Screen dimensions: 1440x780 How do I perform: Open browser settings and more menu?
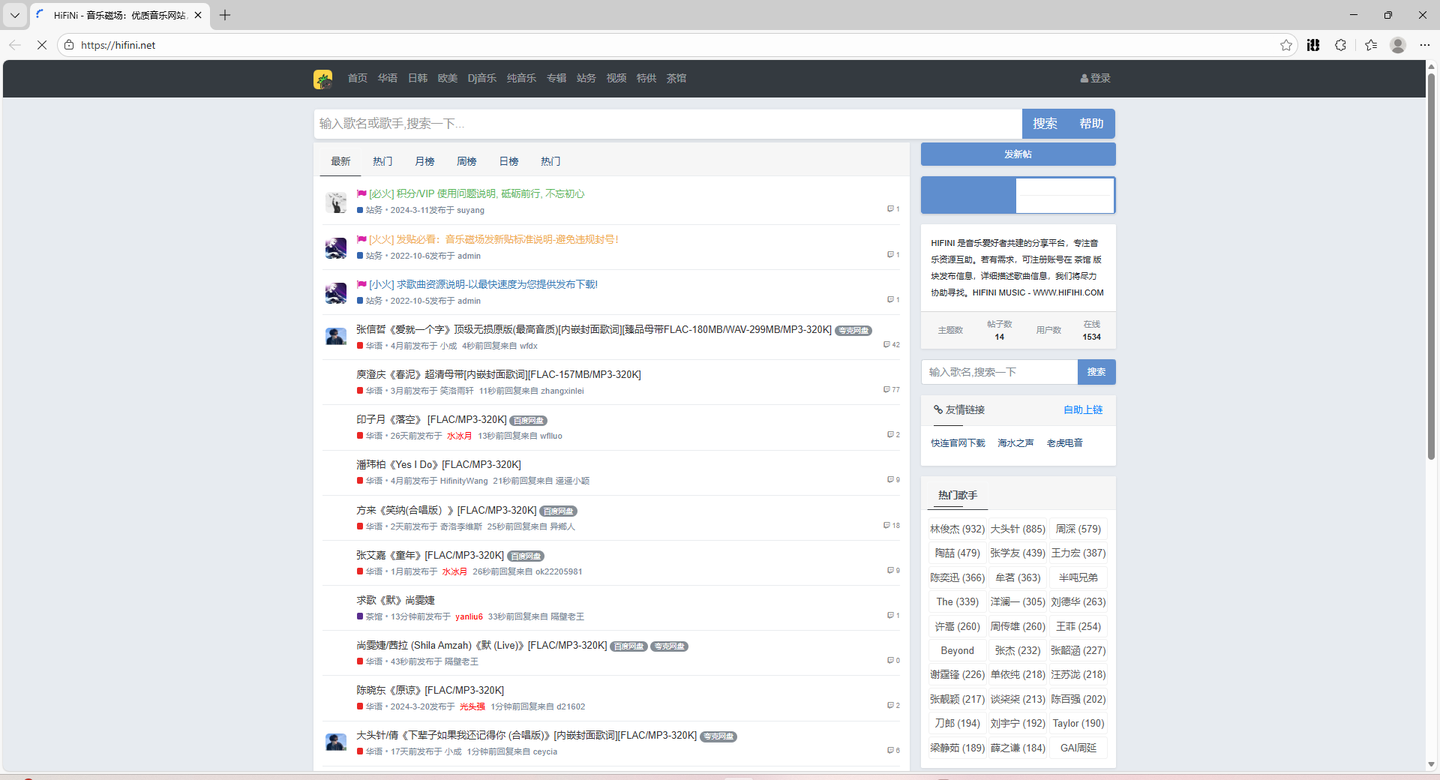pos(1425,45)
